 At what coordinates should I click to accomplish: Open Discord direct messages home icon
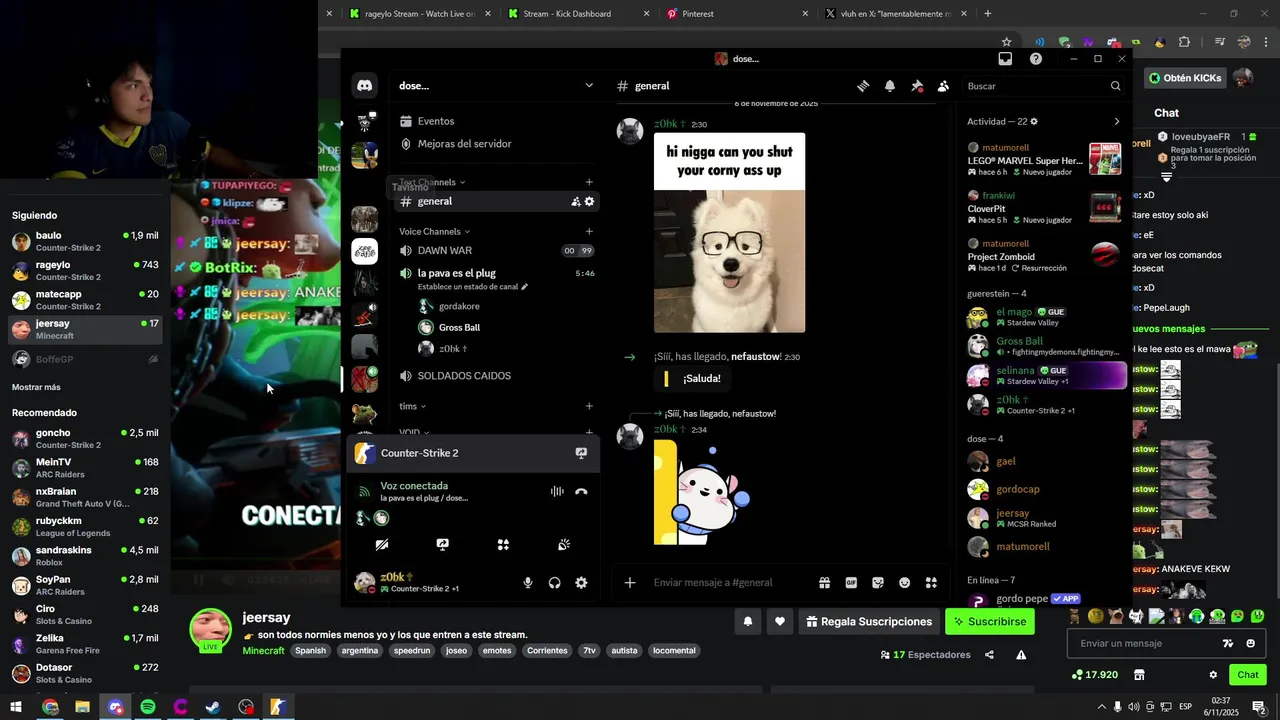pos(365,86)
